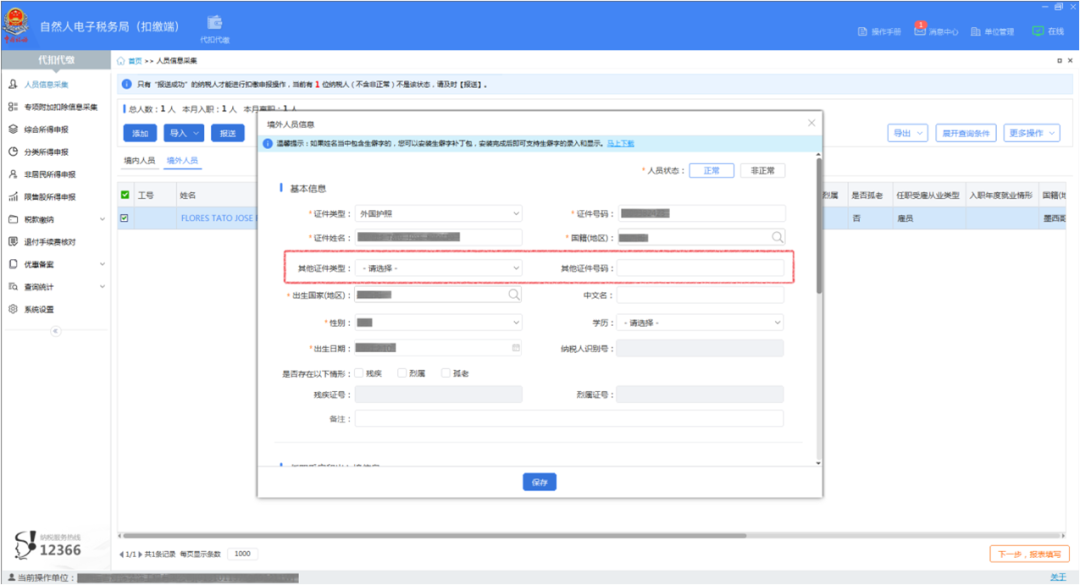Click the 单位管理 building icon
1080x585 pixels.
[x=975, y=32]
